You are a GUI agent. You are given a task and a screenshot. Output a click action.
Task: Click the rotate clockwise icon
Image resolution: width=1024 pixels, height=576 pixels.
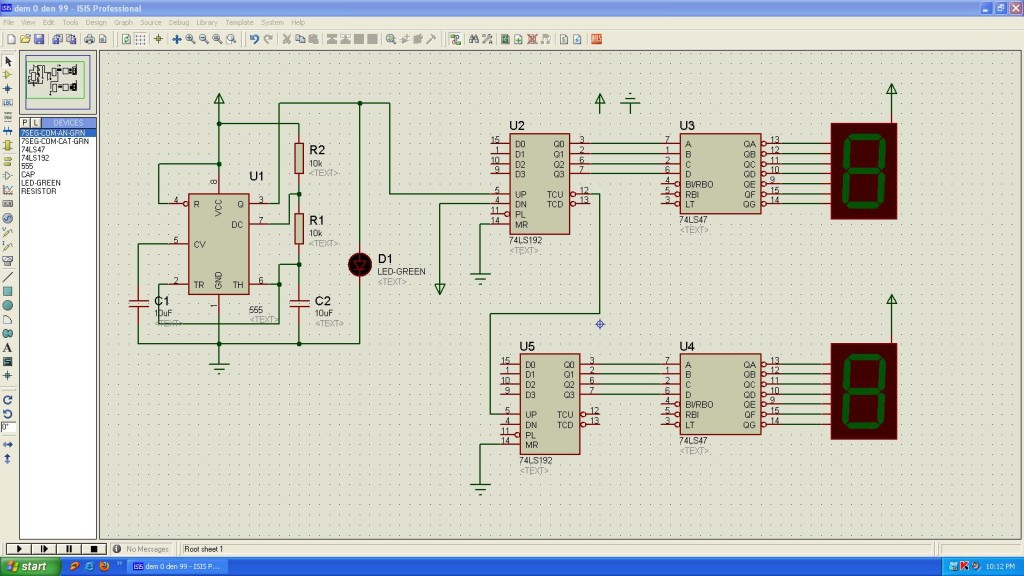[8, 399]
